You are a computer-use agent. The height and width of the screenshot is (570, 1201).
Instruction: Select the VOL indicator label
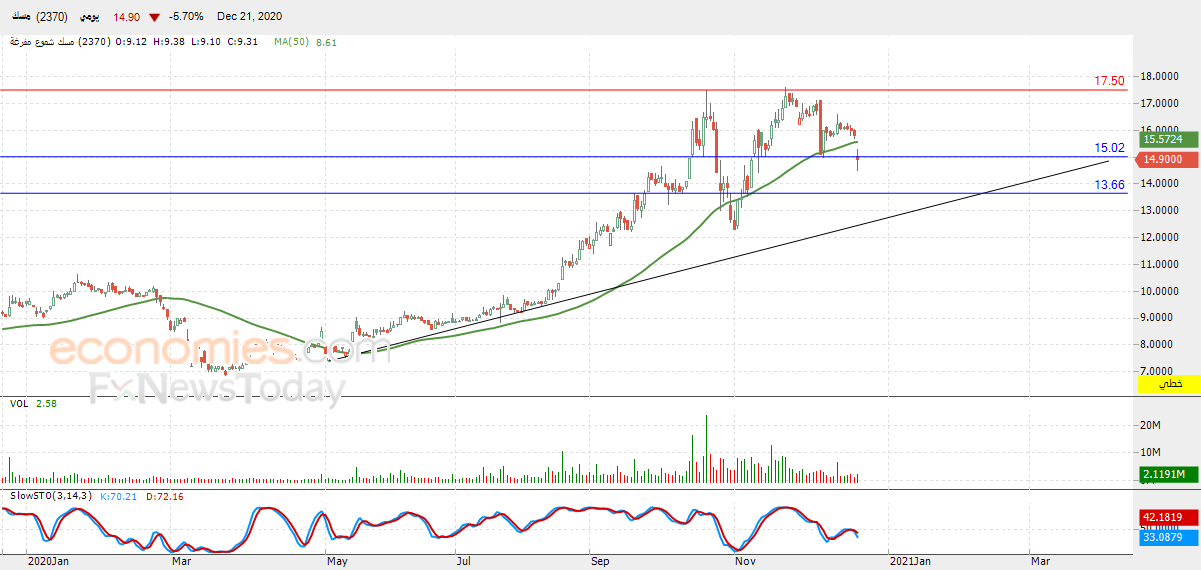(x=18, y=403)
